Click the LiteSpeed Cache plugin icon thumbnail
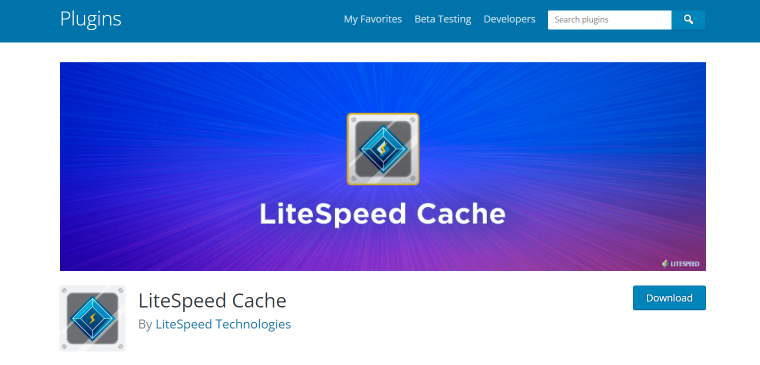 pyautogui.click(x=93, y=318)
